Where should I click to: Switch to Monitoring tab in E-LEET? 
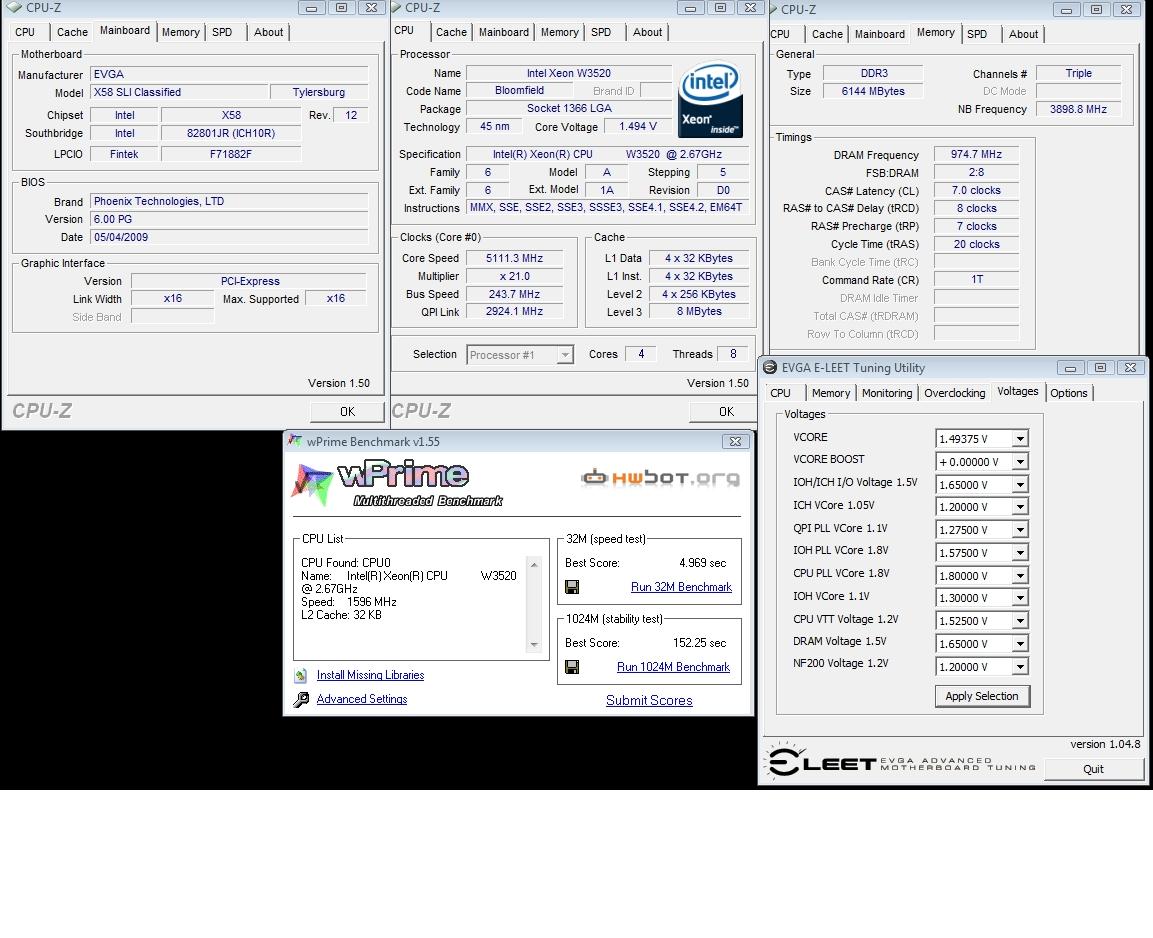(887, 393)
